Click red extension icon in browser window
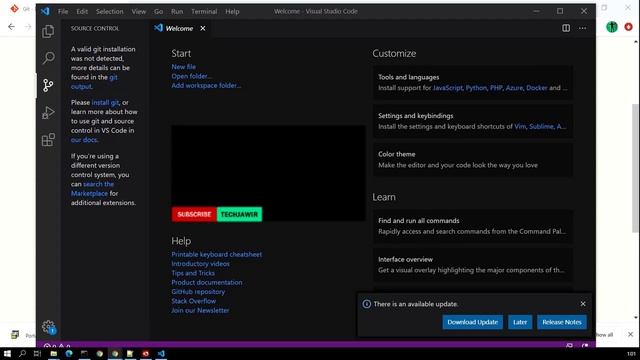 pyautogui.click(x=629, y=27)
